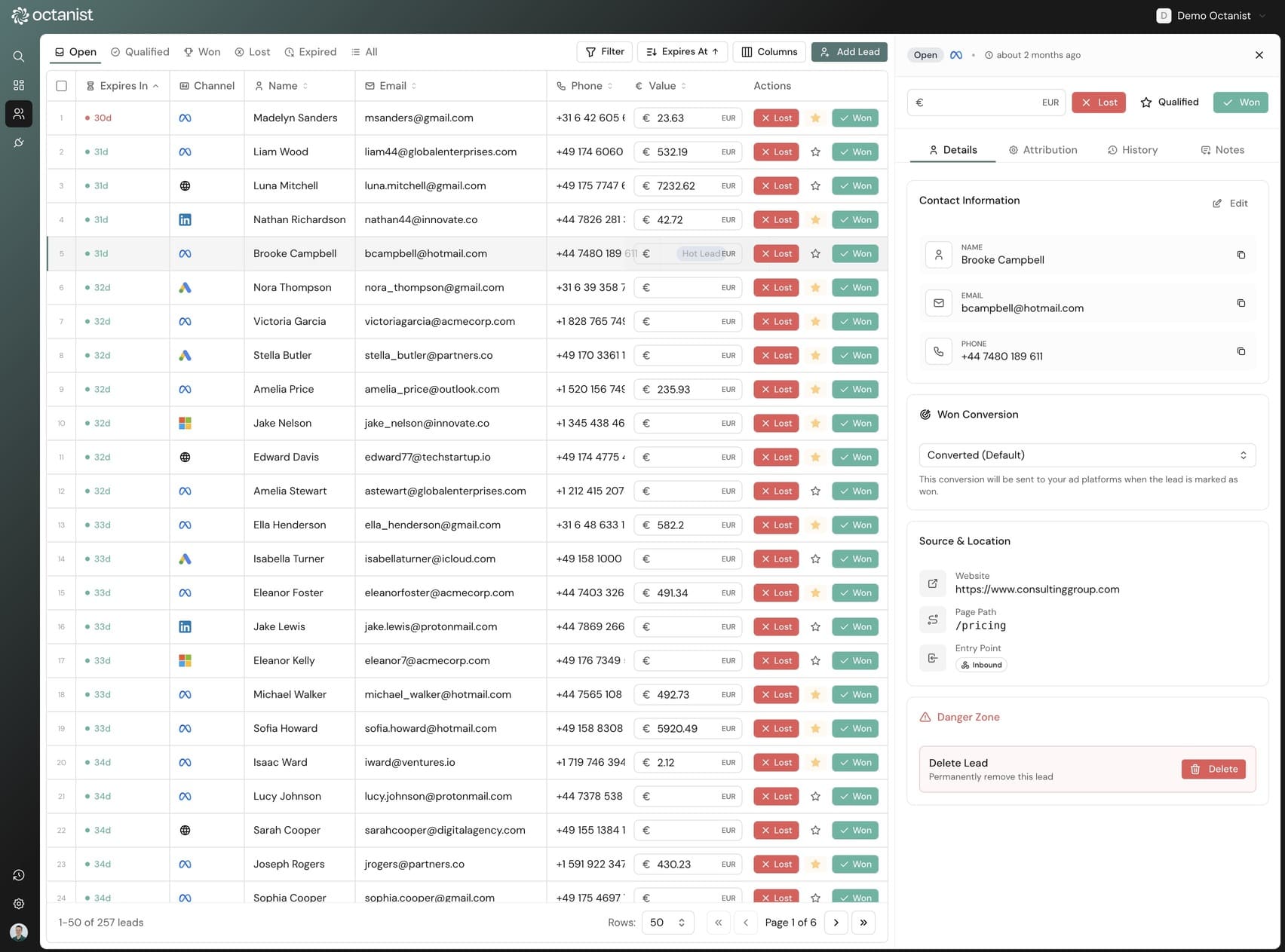The width and height of the screenshot is (1285, 952).
Task: Open the integrations plug icon in sidebar
Action: point(19,142)
